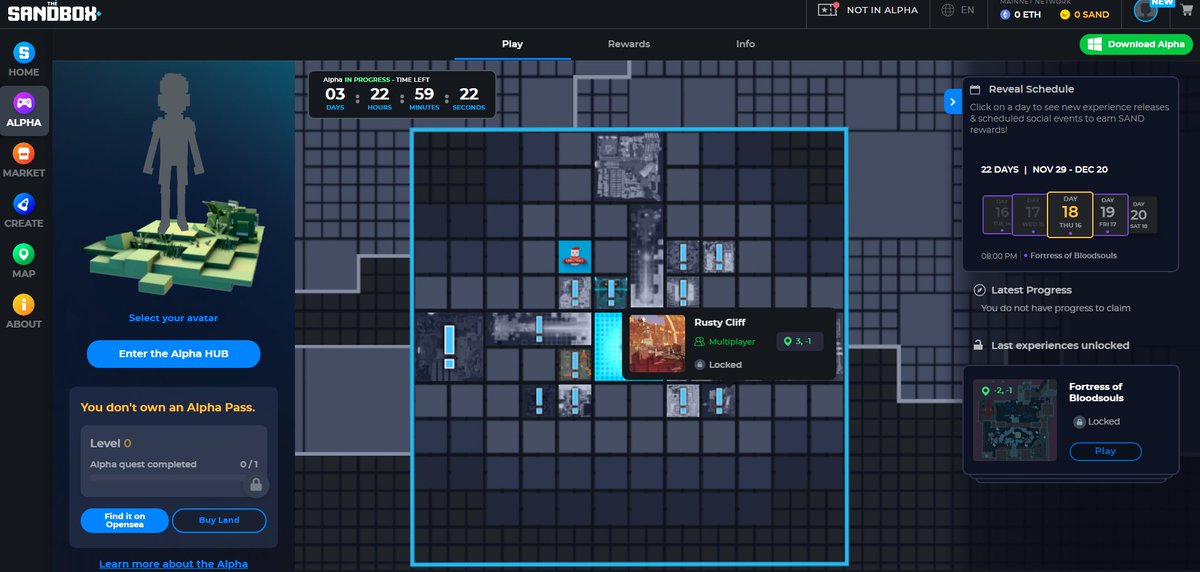1200x572 pixels.
Task: Click the compass icon beside Latest Progress
Action: (x=980, y=290)
